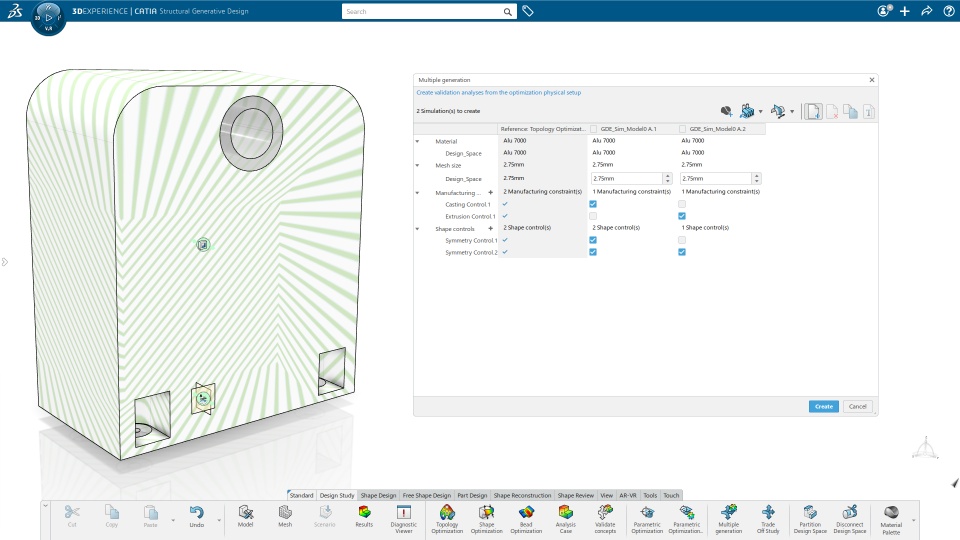Click the add new simulation column icon

click(813, 111)
